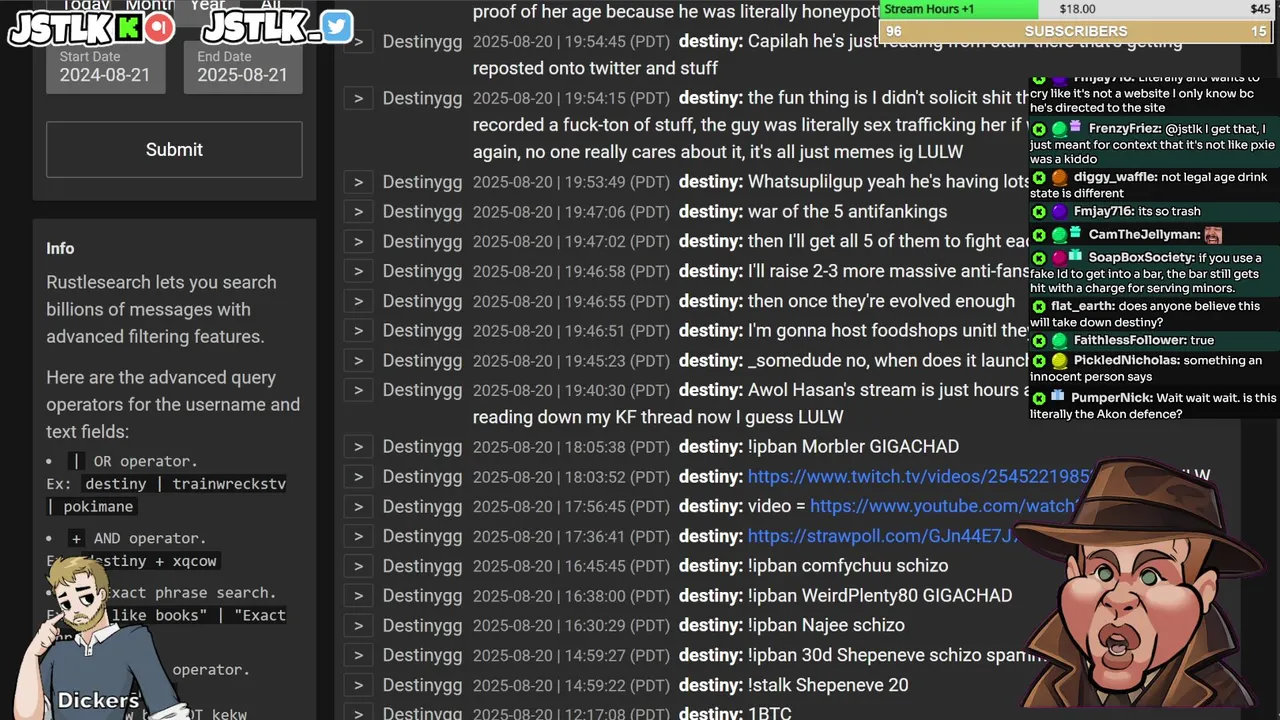Click the Submit button
Screen dimensions: 1280x720
[x=174, y=149]
